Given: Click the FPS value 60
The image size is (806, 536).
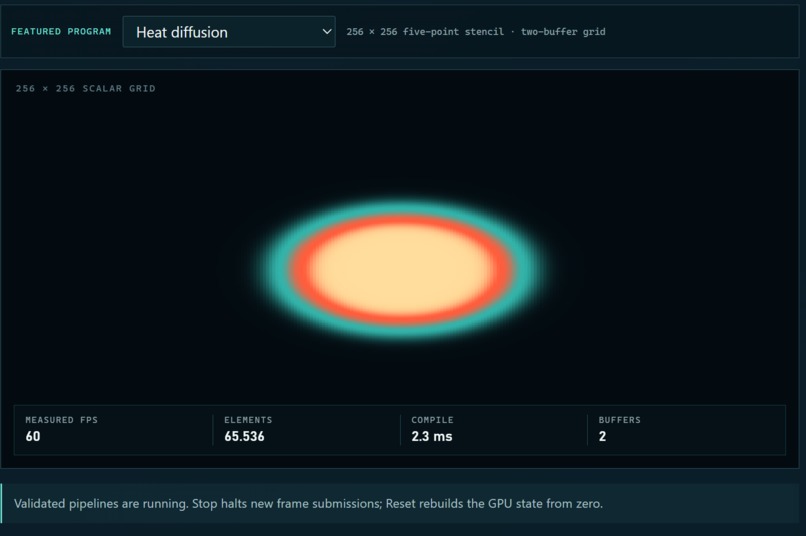Looking at the screenshot, I should click(33, 436).
